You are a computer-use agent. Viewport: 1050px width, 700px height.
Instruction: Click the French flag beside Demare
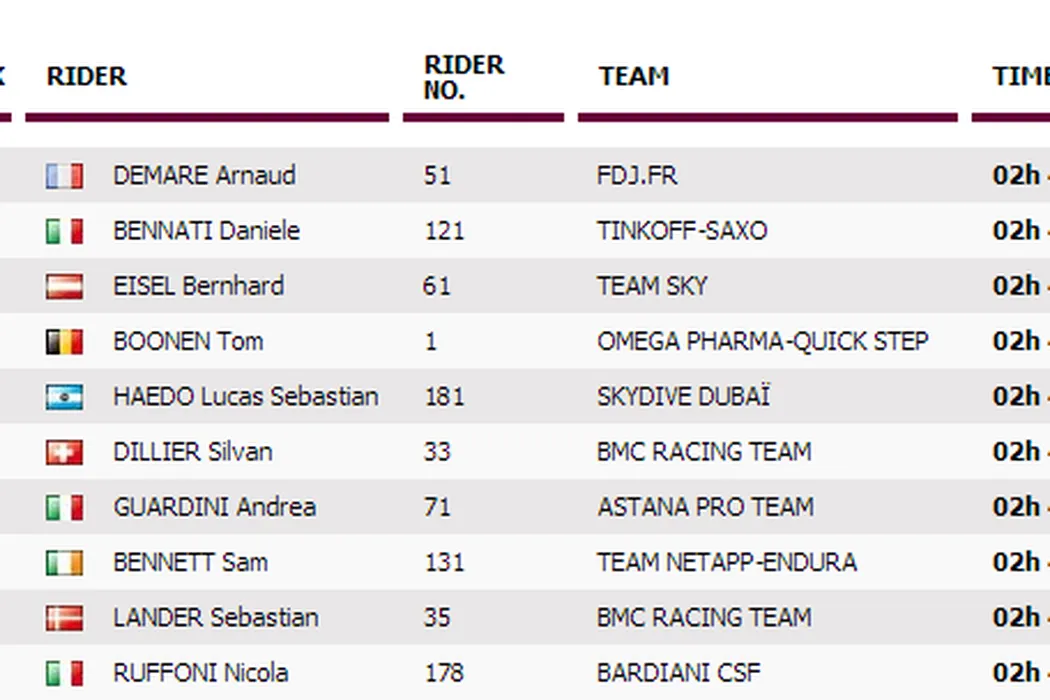point(64,176)
